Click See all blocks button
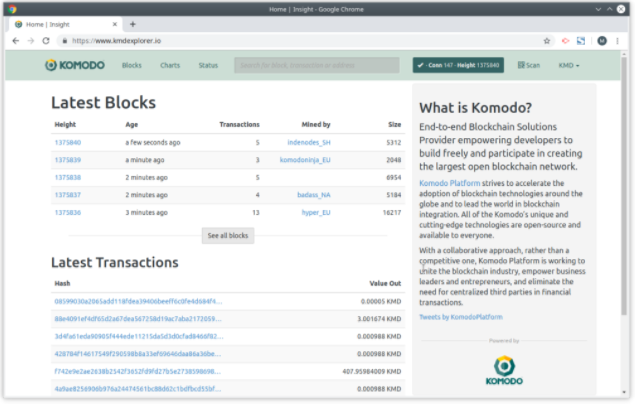The width and height of the screenshot is (635, 404). 228,236
